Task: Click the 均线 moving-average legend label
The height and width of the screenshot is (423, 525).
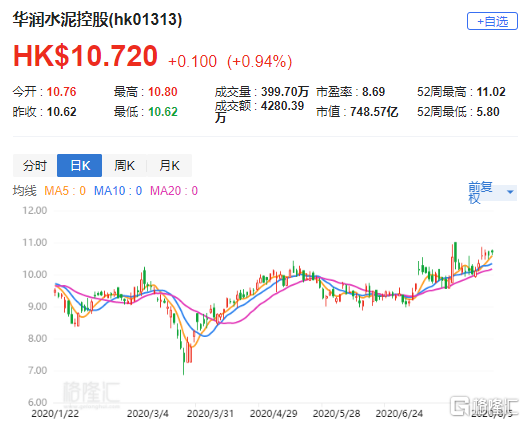Action: pyautogui.click(x=24, y=191)
